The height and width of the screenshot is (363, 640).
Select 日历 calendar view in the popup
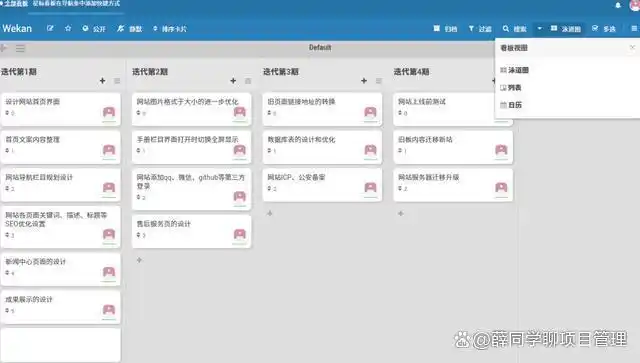511,105
